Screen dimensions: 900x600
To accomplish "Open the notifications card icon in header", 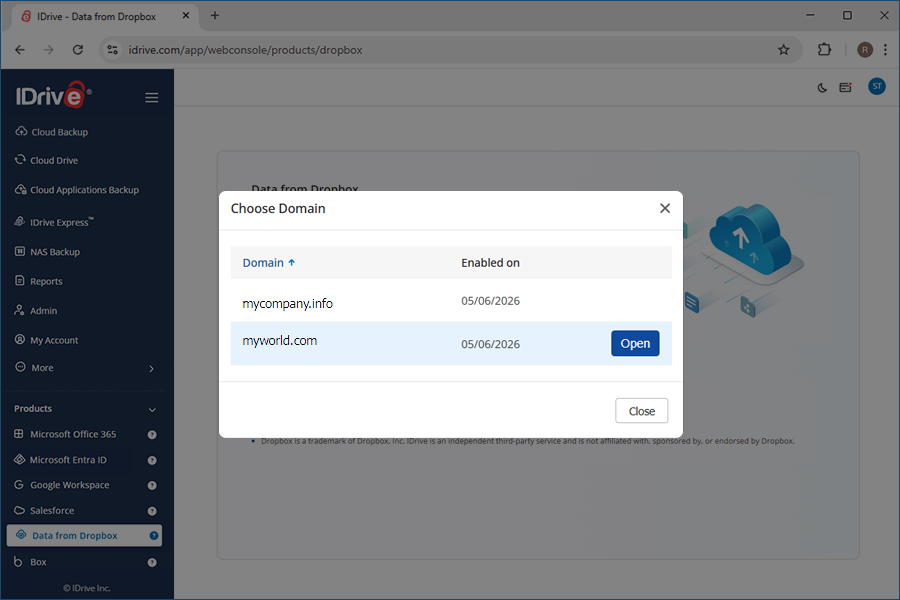I will 845,87.
